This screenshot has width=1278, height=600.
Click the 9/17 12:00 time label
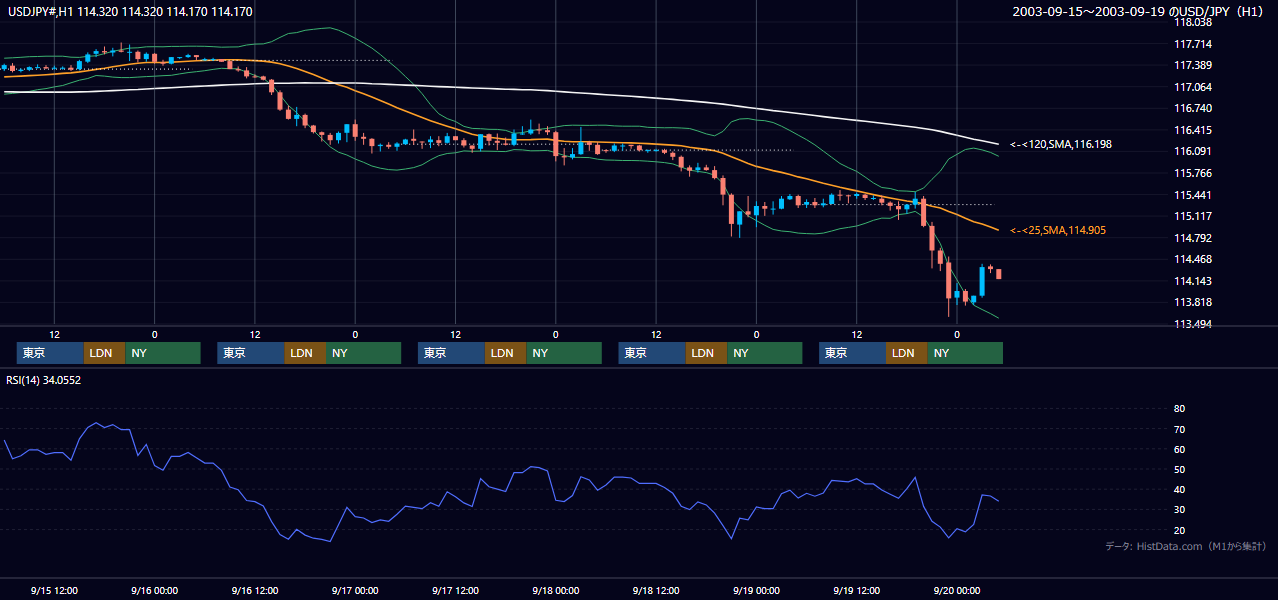pos(455,590)
